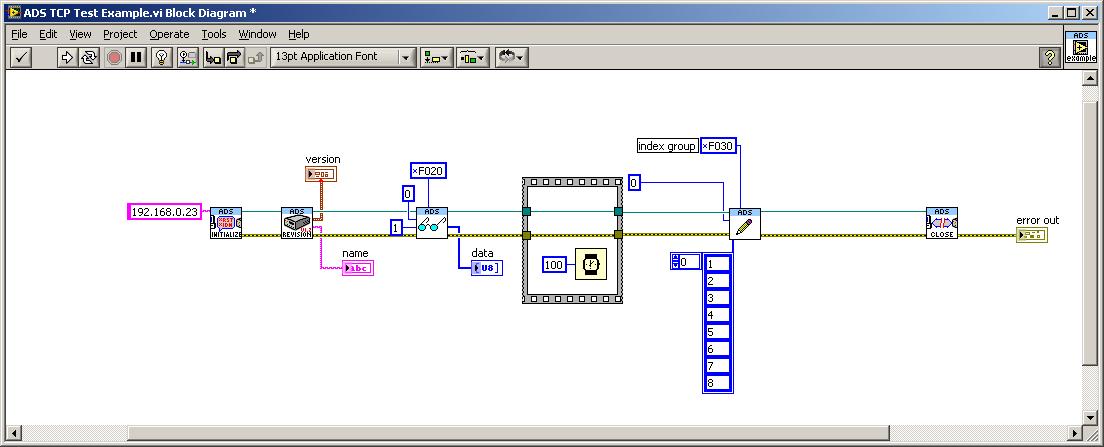1104x447 pixels.
Task: Click the horizontal scrollbar left arrow
Action: coord(12,433)
